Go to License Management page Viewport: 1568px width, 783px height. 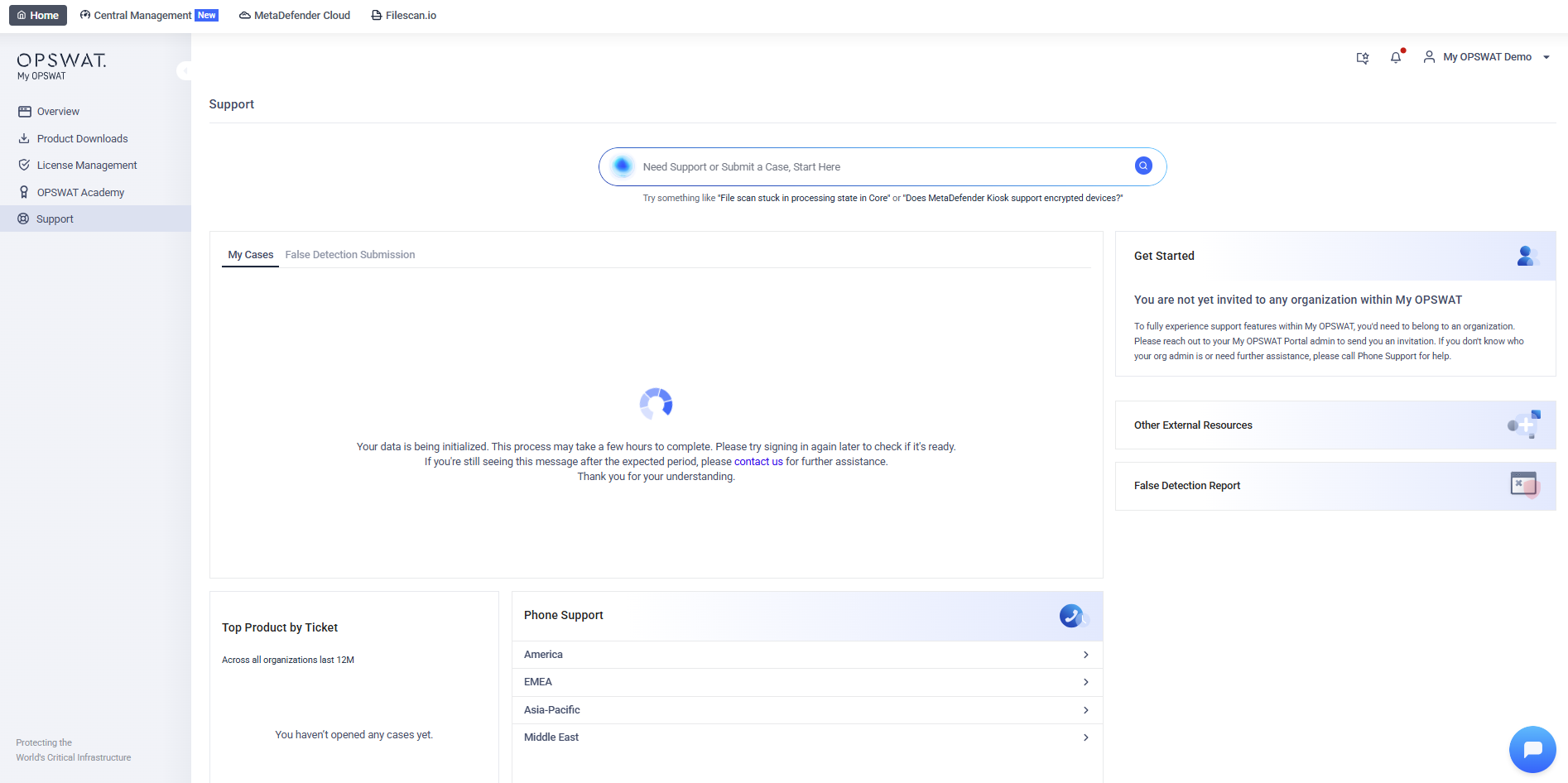point(86,166)
